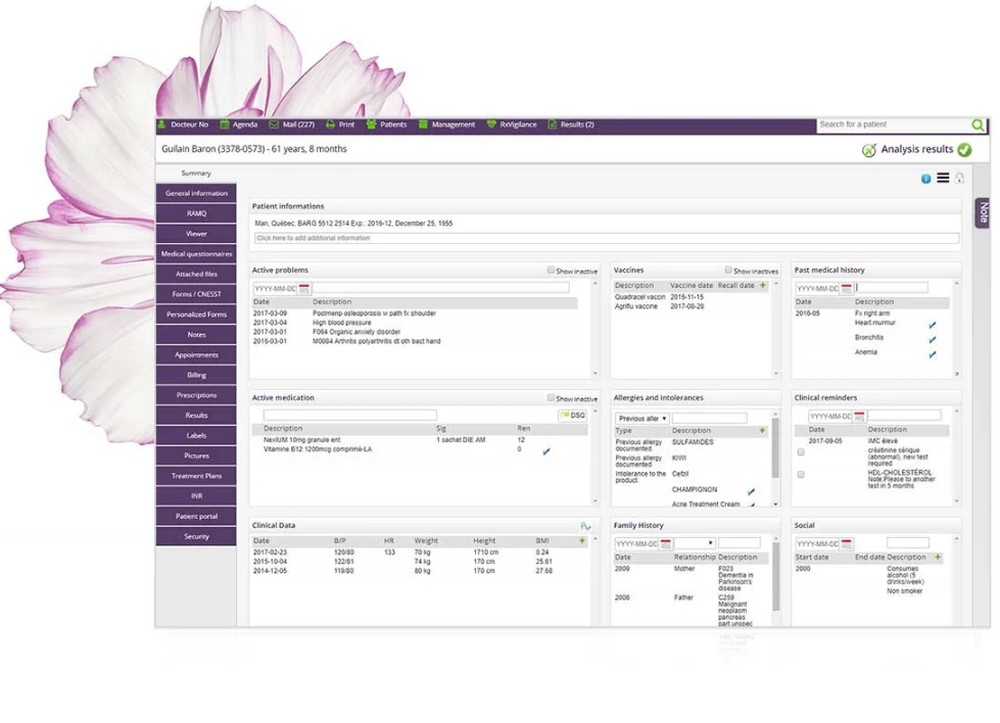Open the hamburger list menu icon
The width and height of the screenshot is (1000, 723).
point(943,178)
